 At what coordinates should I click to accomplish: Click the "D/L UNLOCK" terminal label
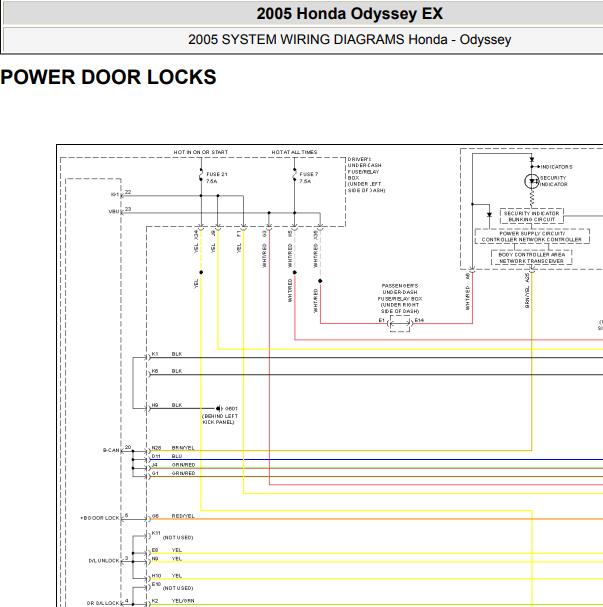[x=104, y=561]
